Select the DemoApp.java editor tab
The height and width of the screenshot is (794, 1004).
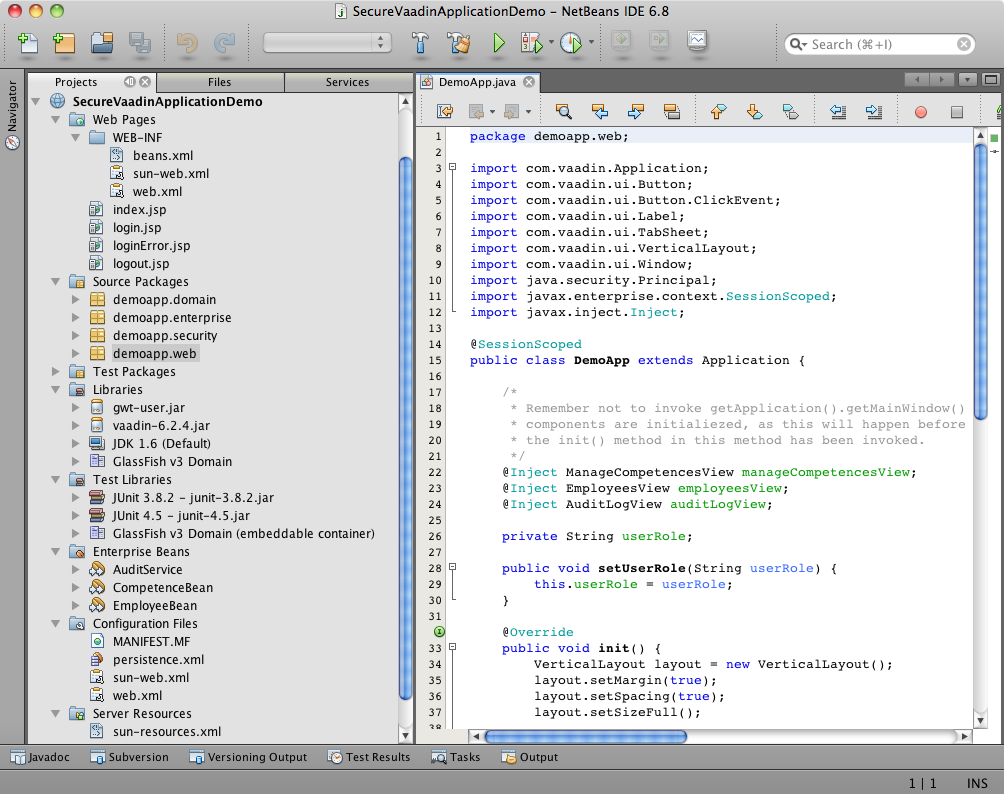(x=477, y=82)
